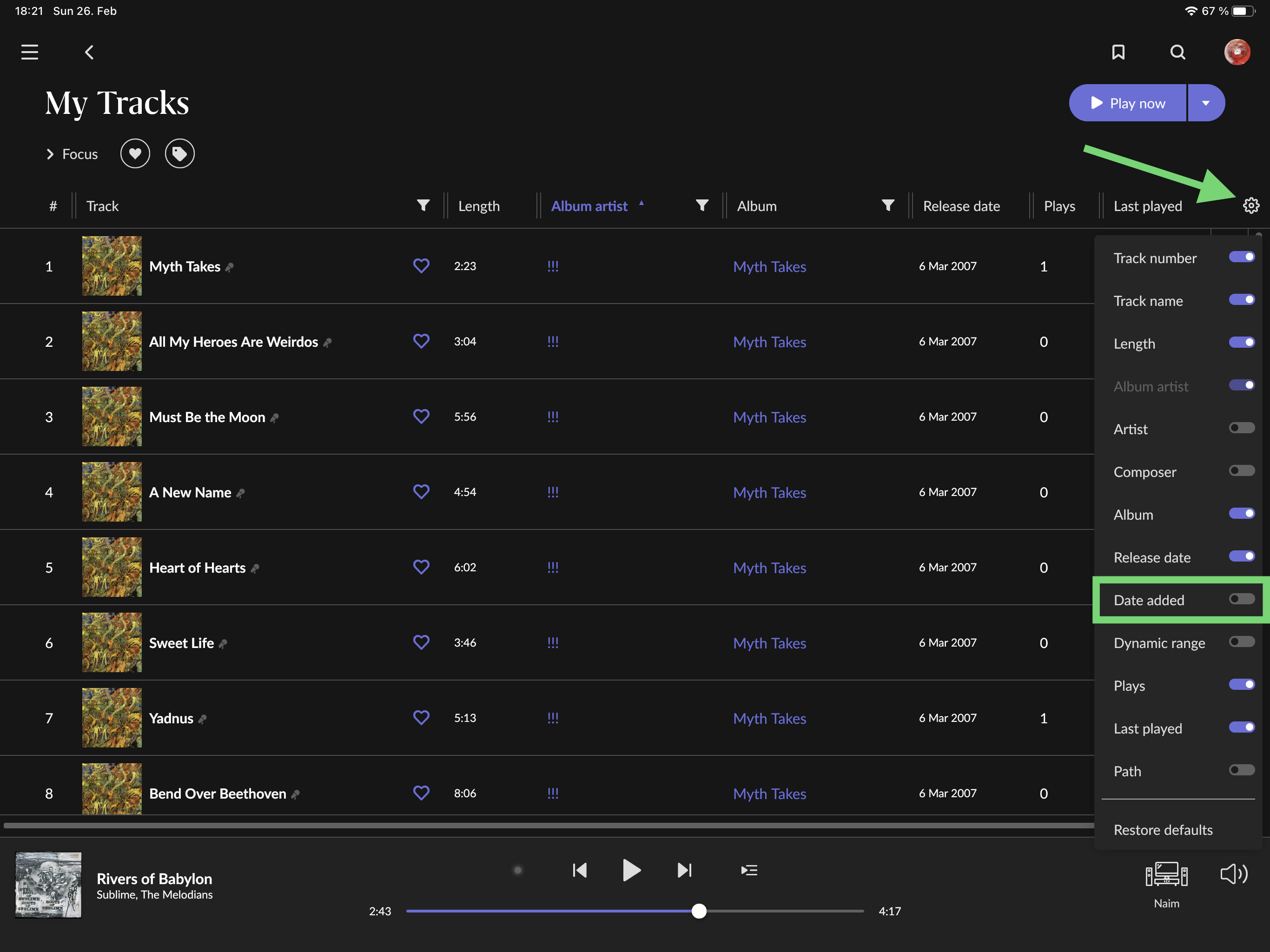1270x952 pixels.
Task: Open the Play now dropdown arrow
Action: 1206,103
